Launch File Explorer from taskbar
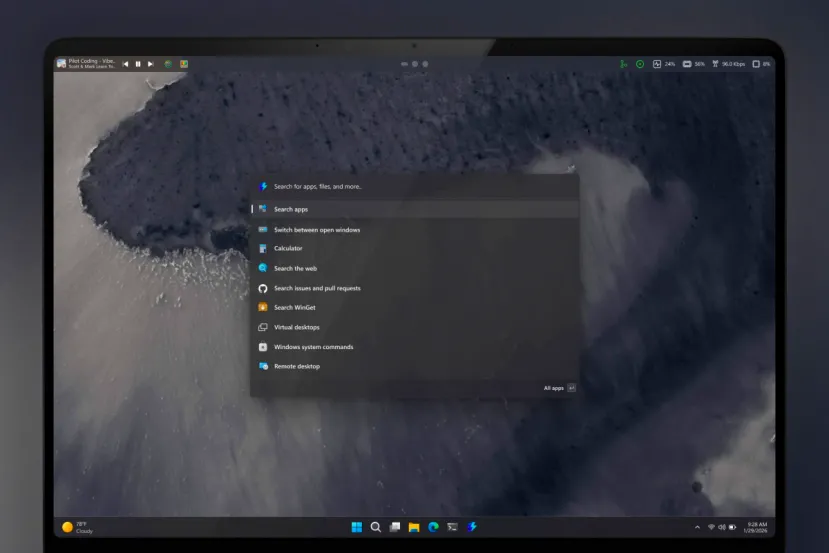The image size is (829, 553). pyautogui.click(x=414, y=527)
